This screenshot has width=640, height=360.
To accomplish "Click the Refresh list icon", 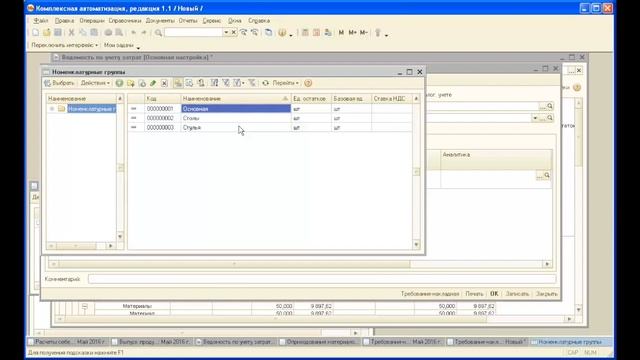I will 265,83.
